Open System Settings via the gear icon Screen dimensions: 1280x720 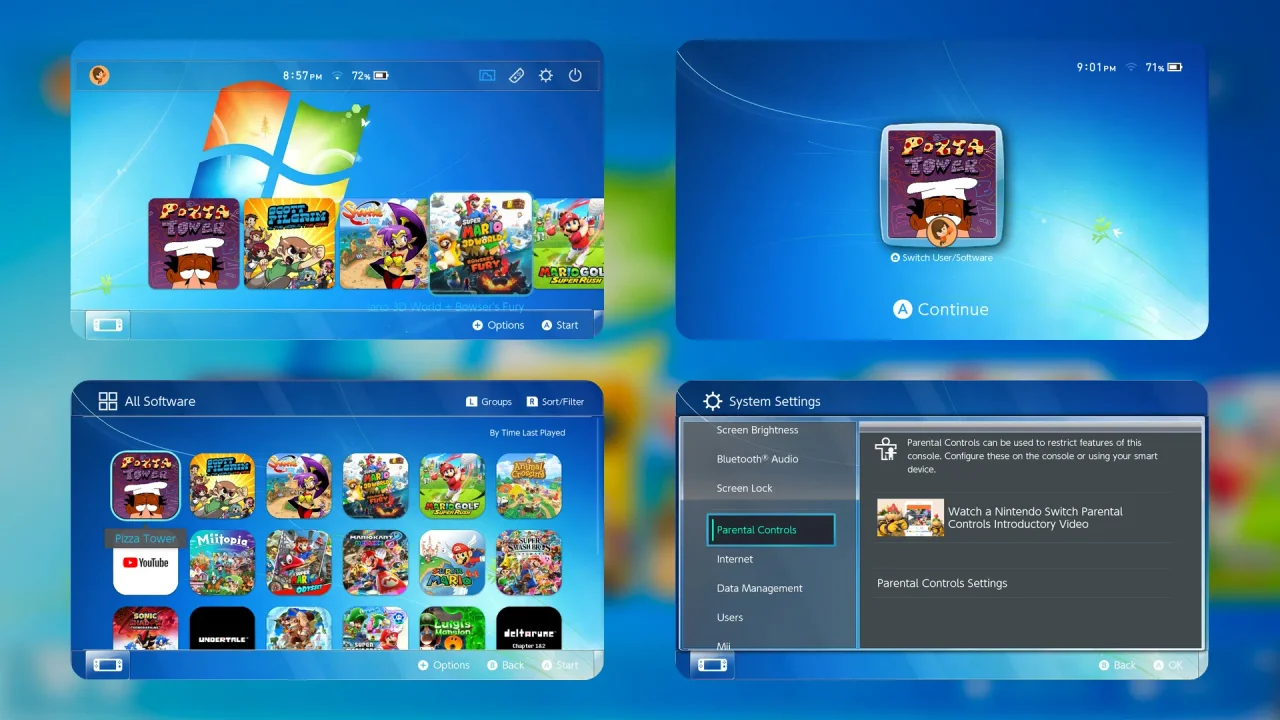546,75
